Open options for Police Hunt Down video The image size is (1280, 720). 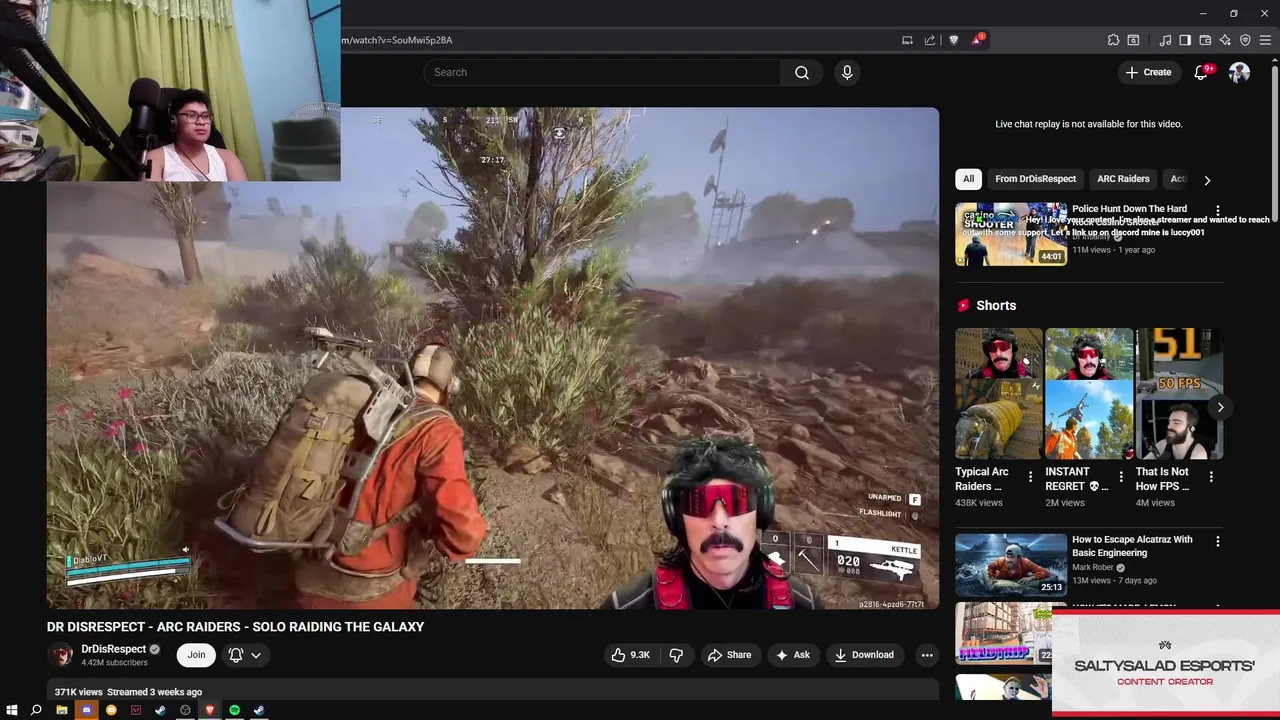[x=1217, y=210]
